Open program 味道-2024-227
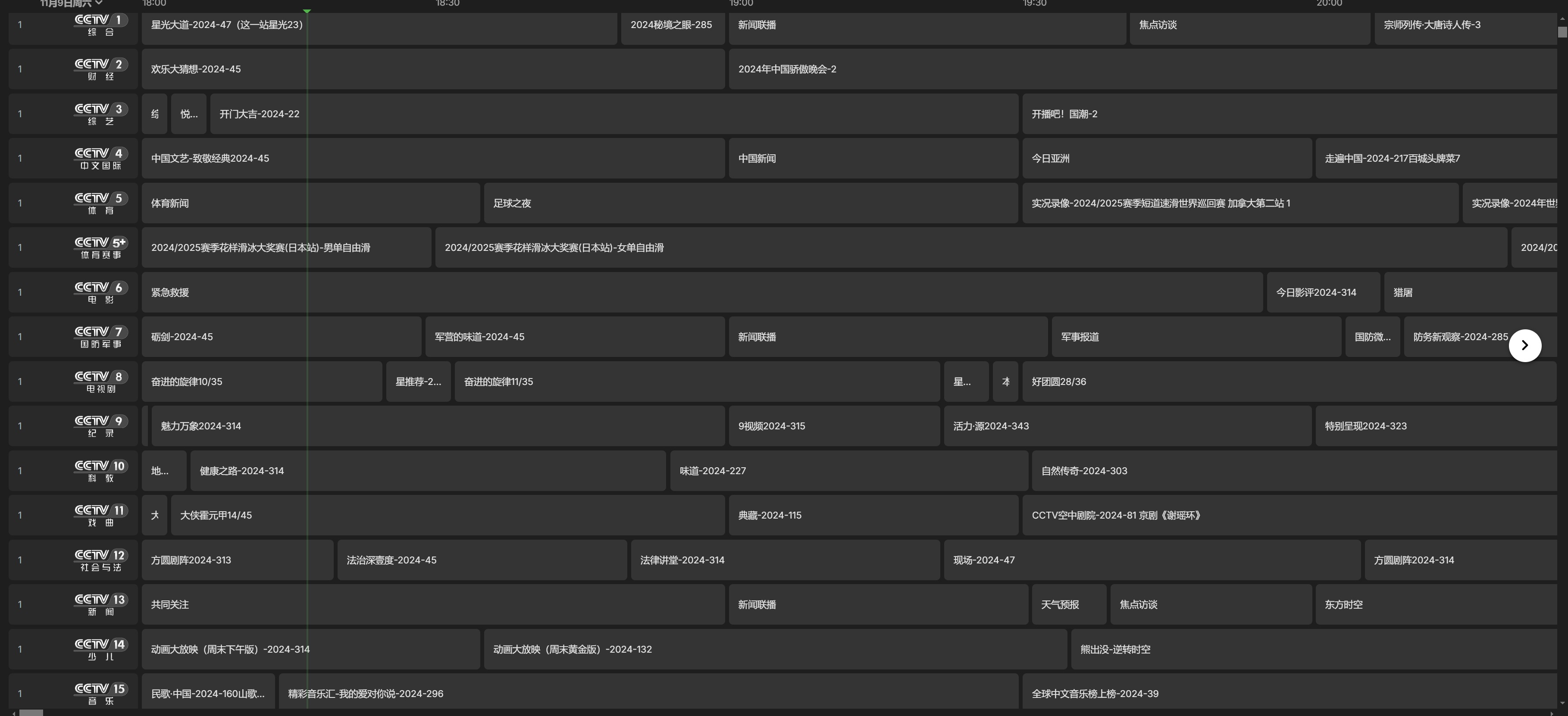The height and width of the screenshot is (716, 1568). coord(849,471)
